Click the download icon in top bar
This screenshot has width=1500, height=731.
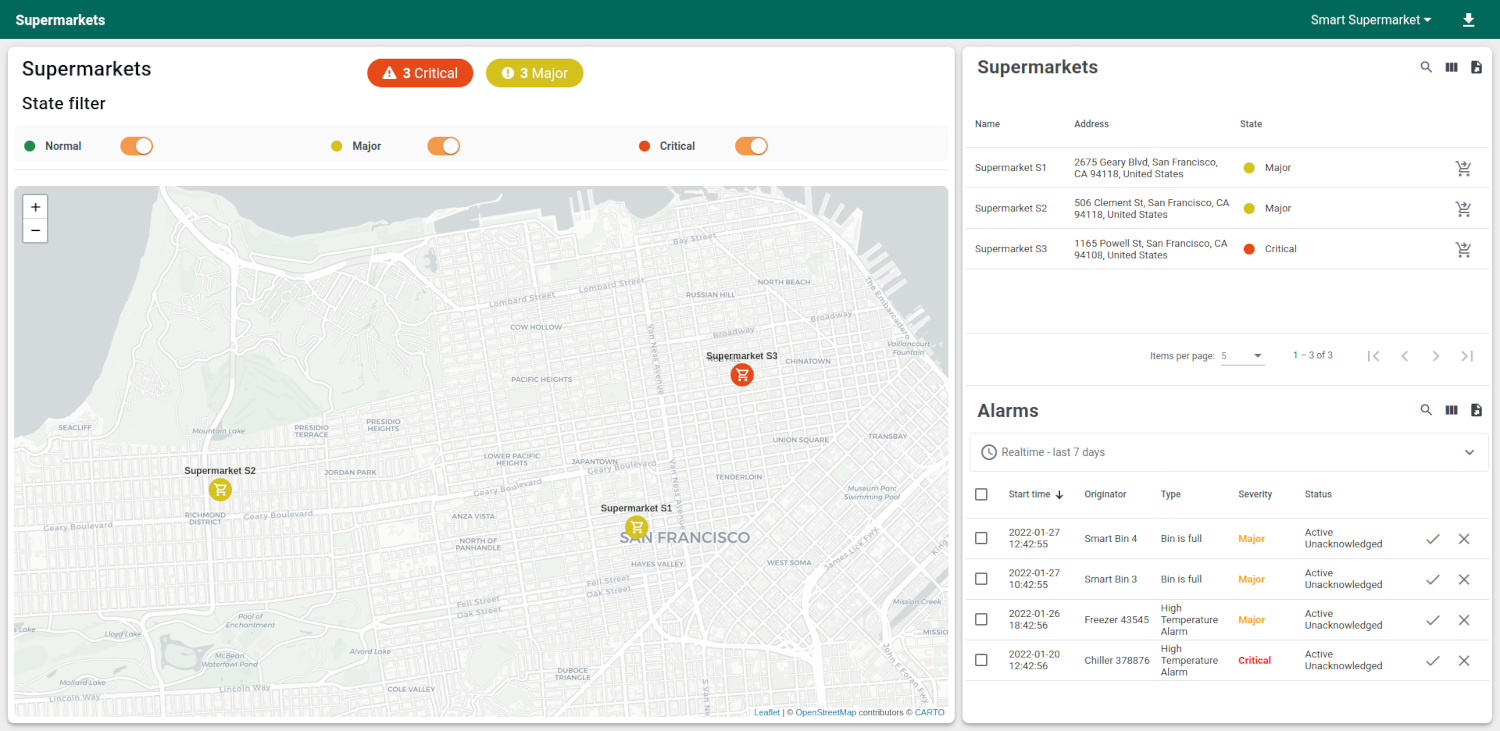tap(1468, 20)
